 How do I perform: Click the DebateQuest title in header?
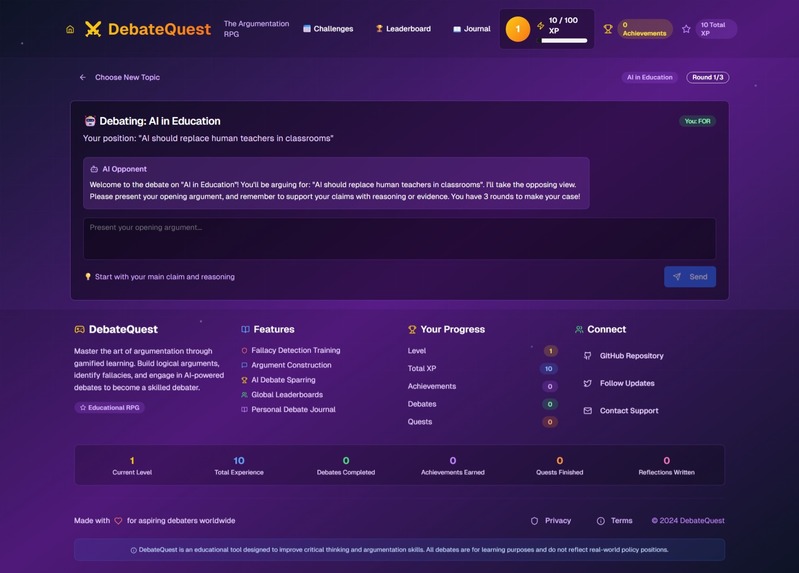click(159, 29)
